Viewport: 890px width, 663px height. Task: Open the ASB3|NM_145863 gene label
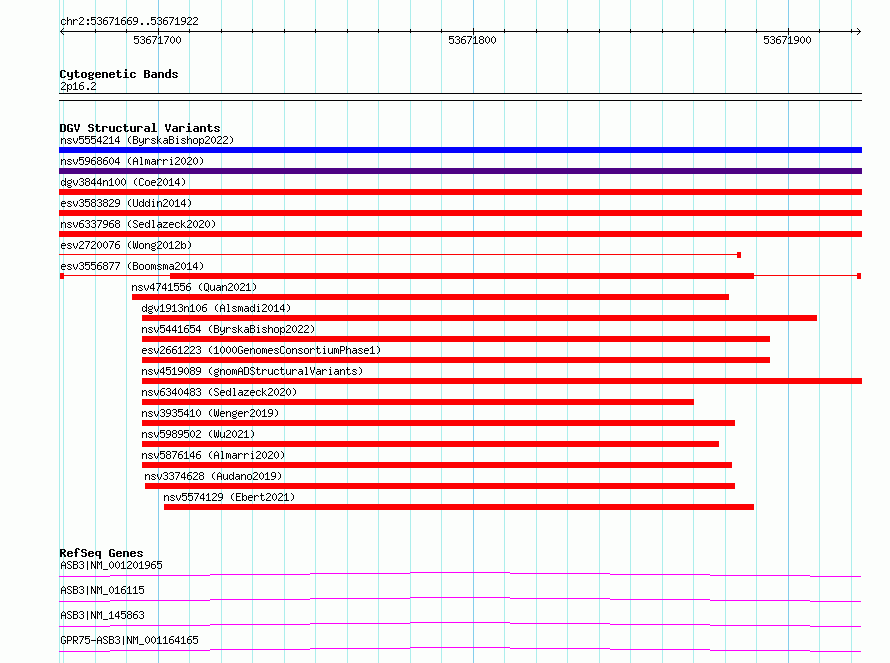[x=102, y=615]
